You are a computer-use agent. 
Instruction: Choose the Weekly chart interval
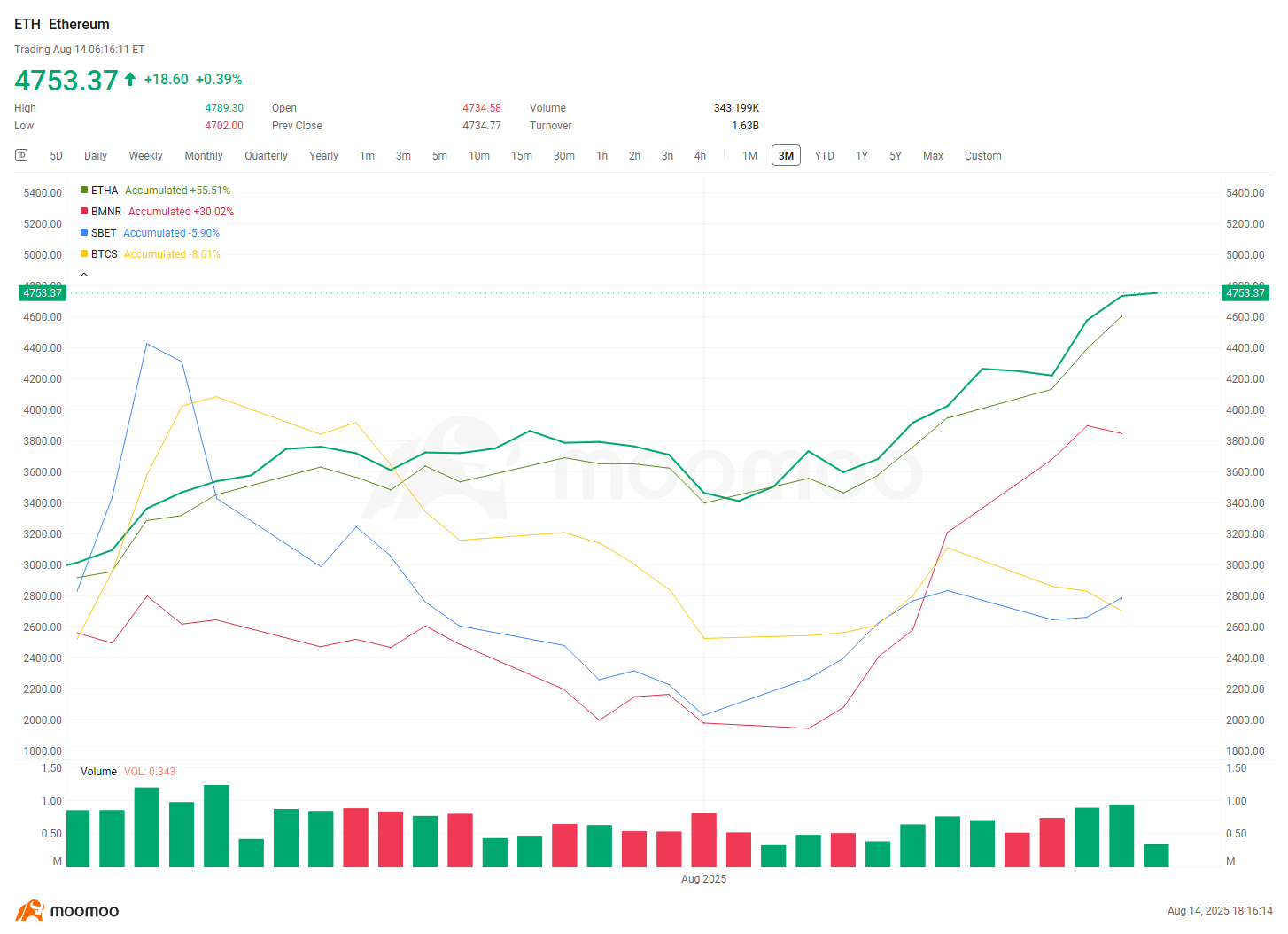point(145,155)
